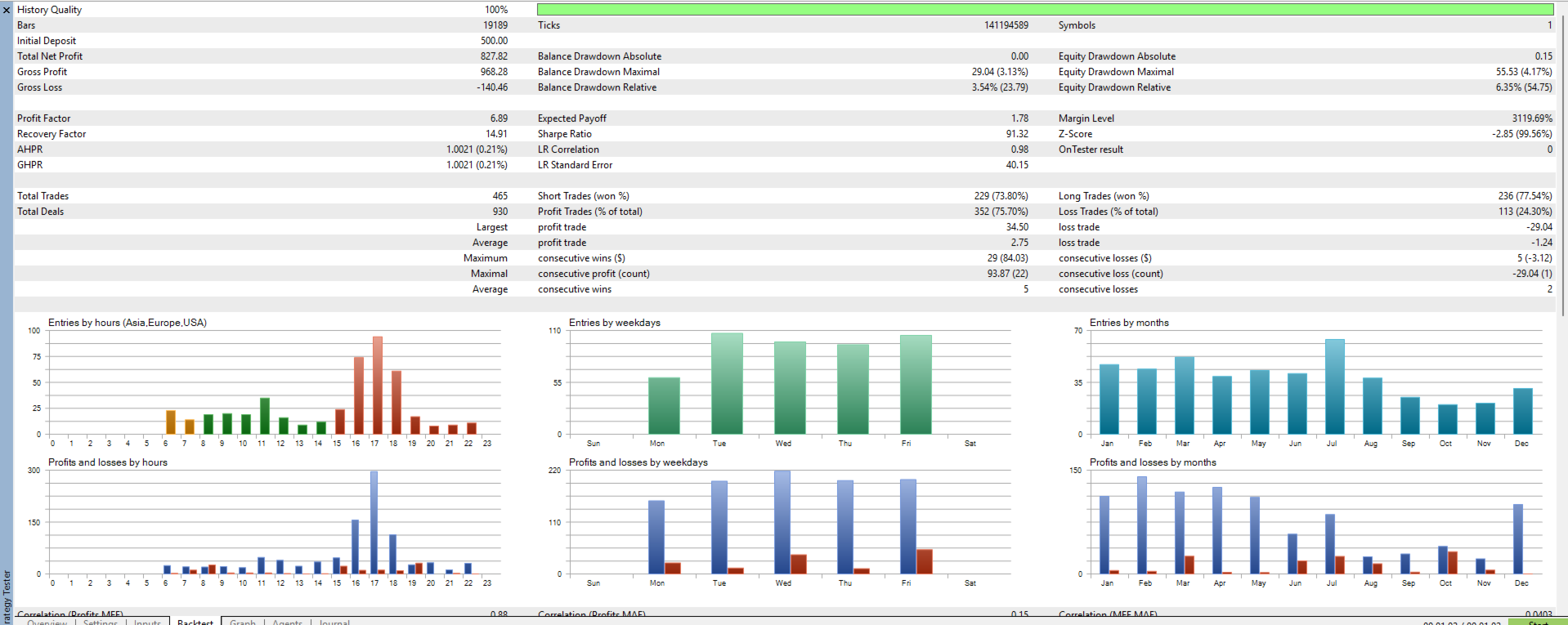Screen dimensions: 1568x625
Task: Go to the Inputs tab
Action: point(147,623)
